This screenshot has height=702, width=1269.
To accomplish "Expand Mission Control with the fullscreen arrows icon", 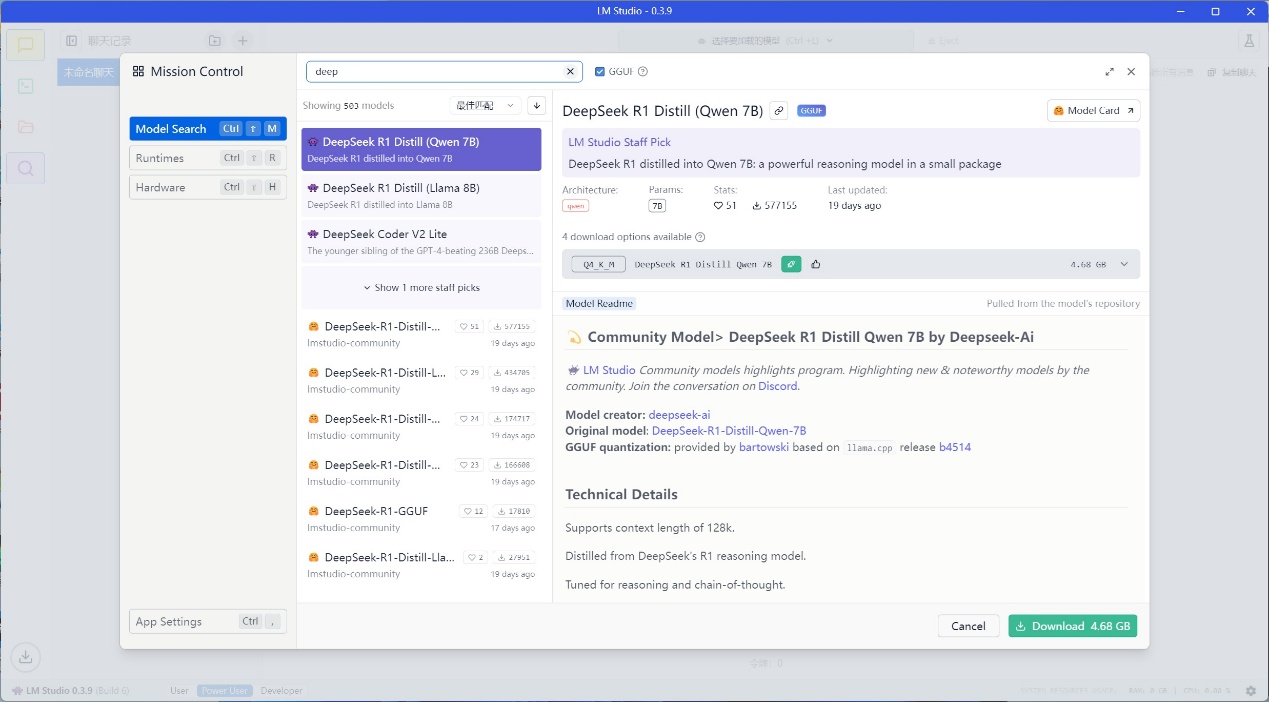I will (1109, 72).
